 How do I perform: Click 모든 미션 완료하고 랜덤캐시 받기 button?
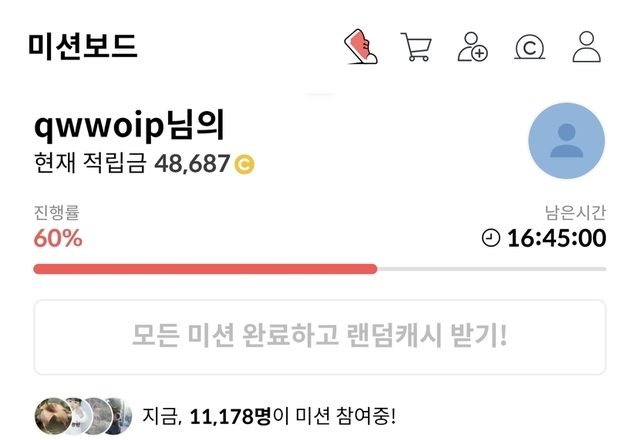320,337
